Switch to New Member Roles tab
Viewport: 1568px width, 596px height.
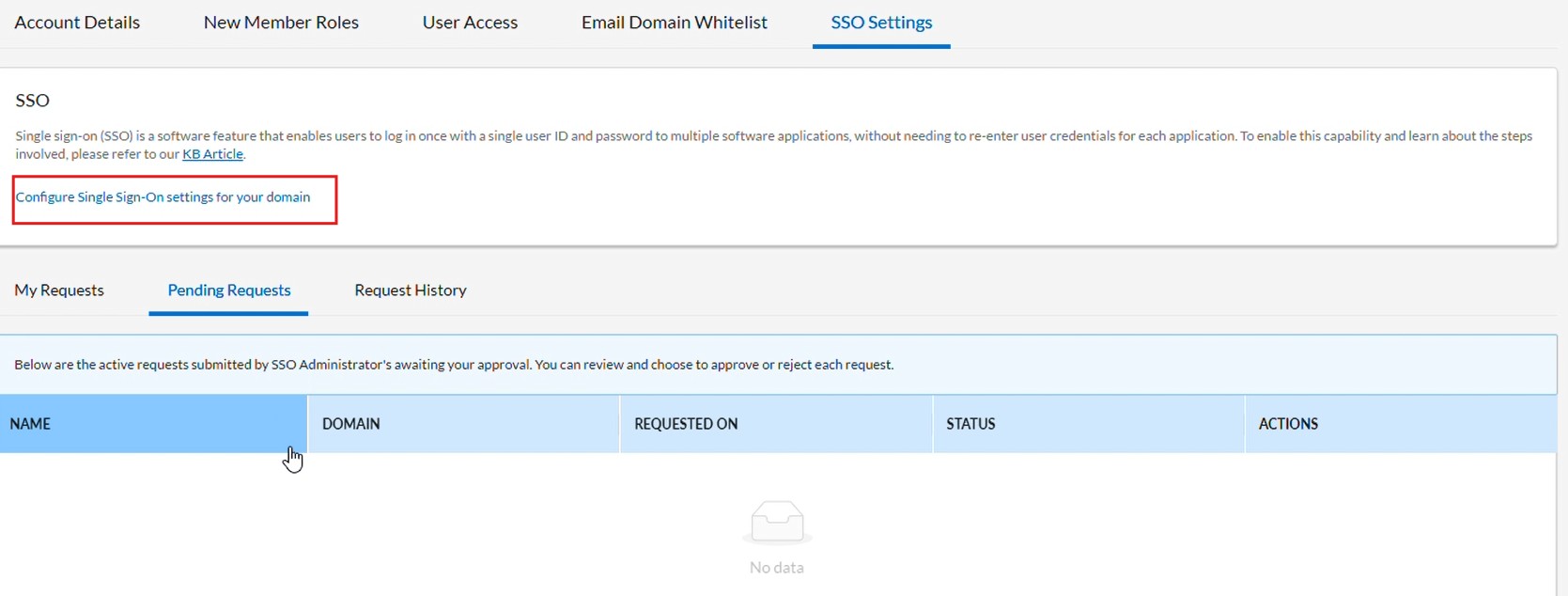pyautogui.click(x=281, y=23)
